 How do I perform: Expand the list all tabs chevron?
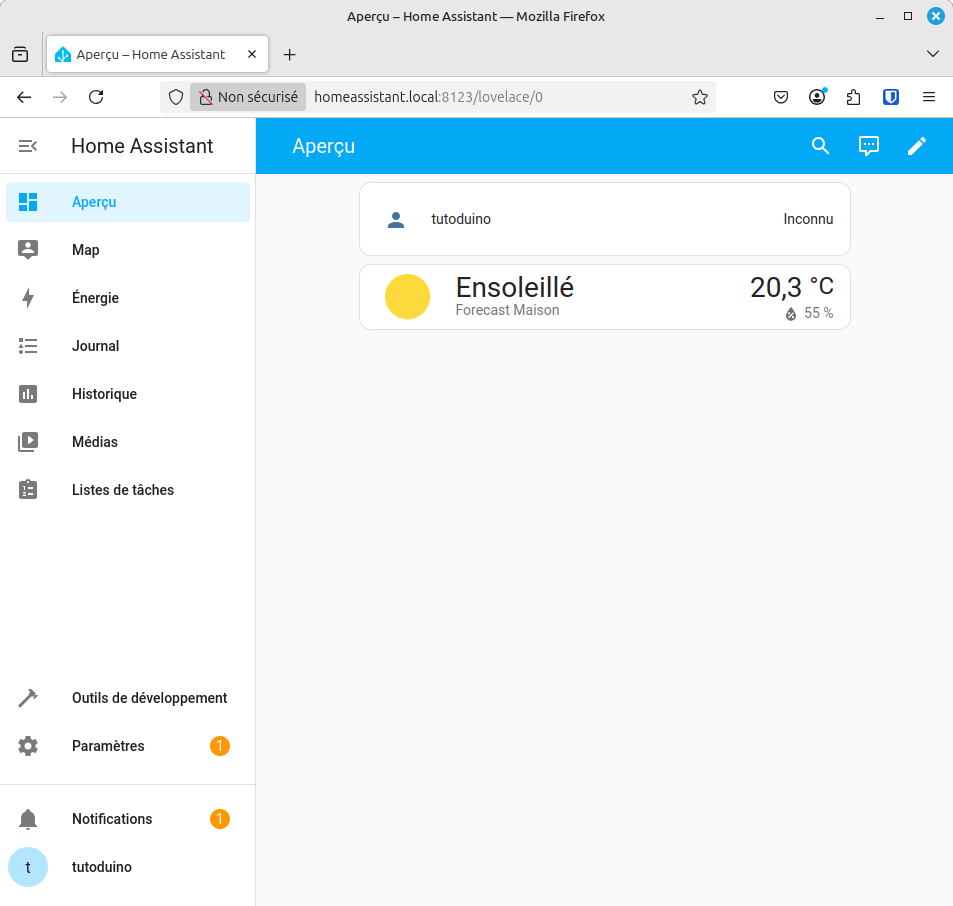pos(932,54)
